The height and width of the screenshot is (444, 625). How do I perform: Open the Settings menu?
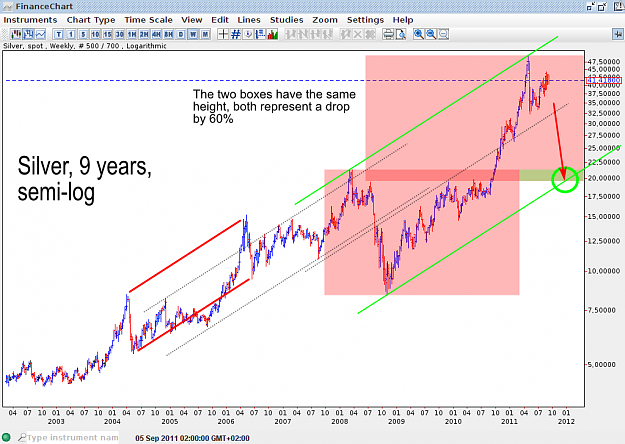(x=365, y=20)
